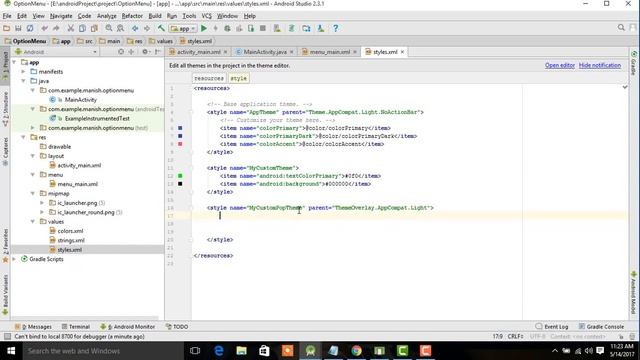Click the Debug app bug icon
This screenshot has width=640, height=360.
tap(227, 28)
